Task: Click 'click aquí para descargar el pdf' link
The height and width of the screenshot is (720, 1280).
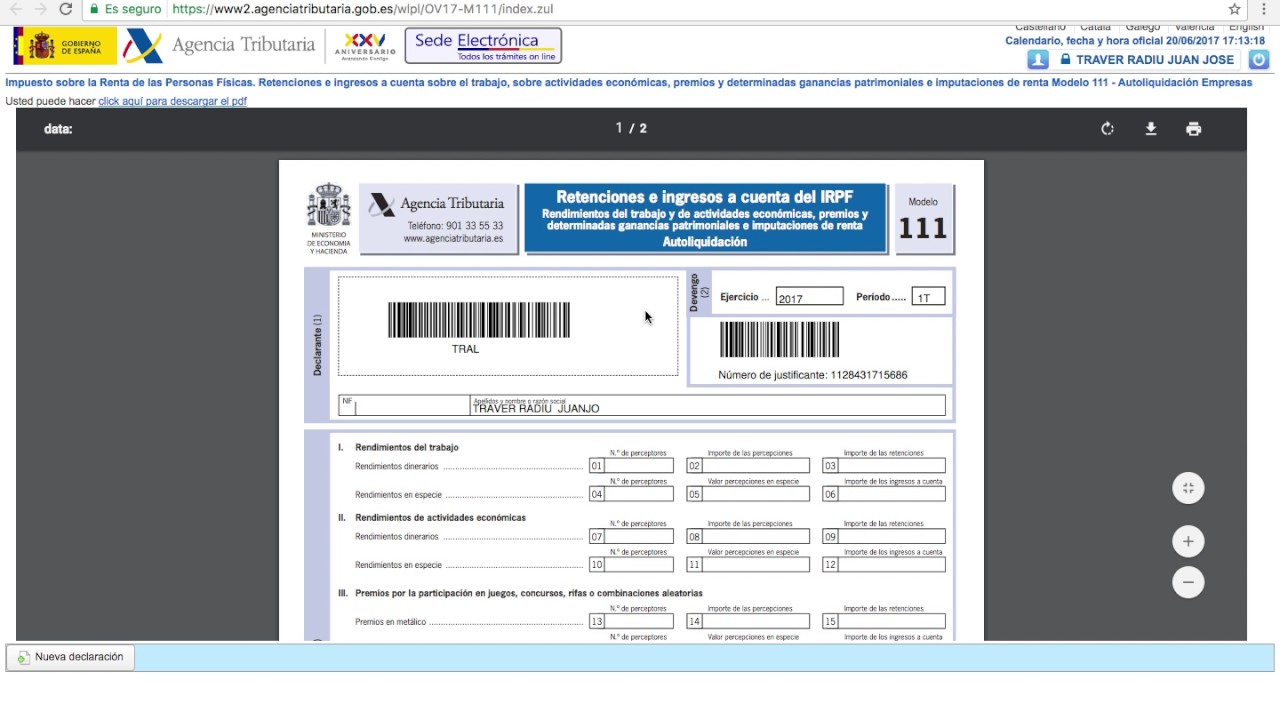Action: (x=172, y=101)
